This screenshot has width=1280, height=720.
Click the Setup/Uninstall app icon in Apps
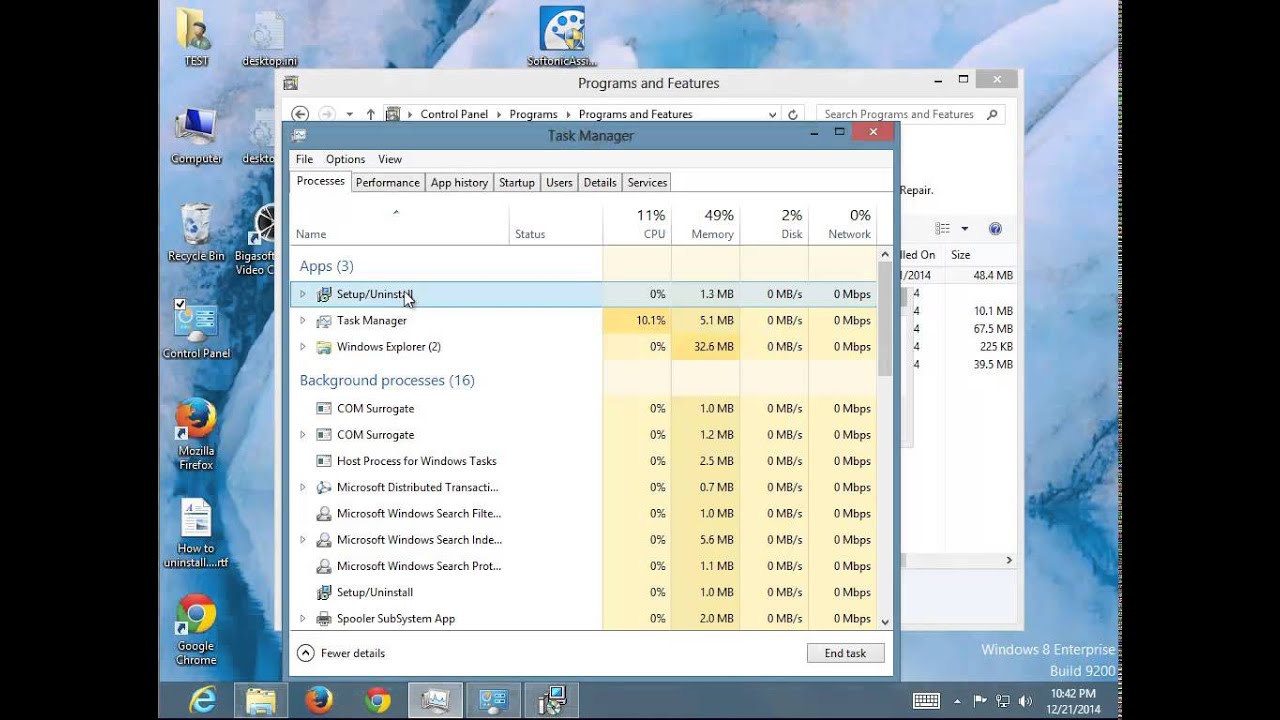click(x=324, y=294)
